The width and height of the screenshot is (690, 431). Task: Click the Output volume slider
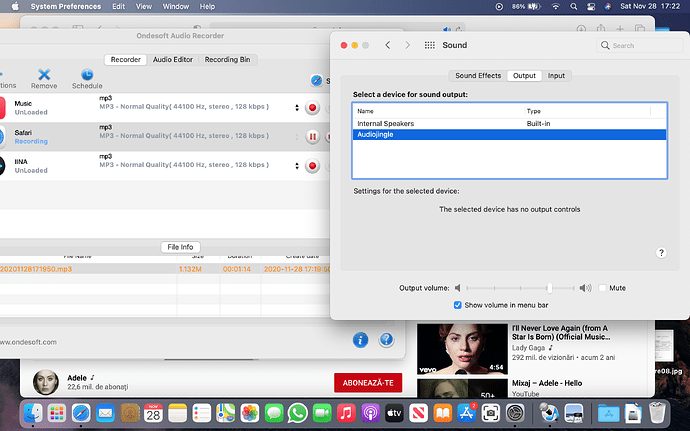click(x=521, y=288)
